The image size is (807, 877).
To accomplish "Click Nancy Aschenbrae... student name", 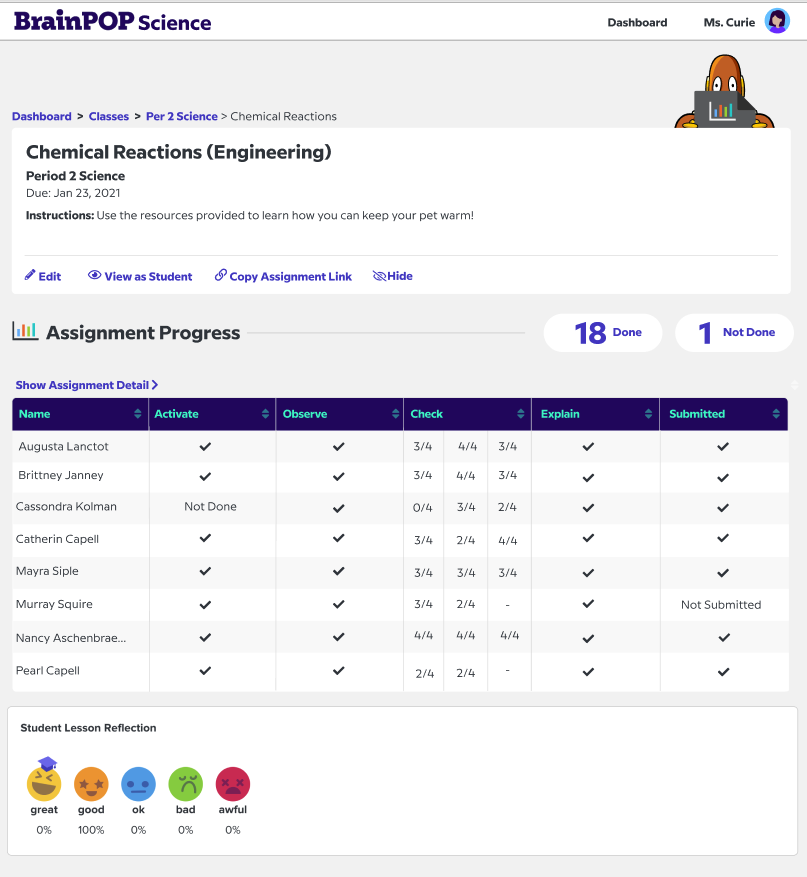I will [x=71, y=638].
